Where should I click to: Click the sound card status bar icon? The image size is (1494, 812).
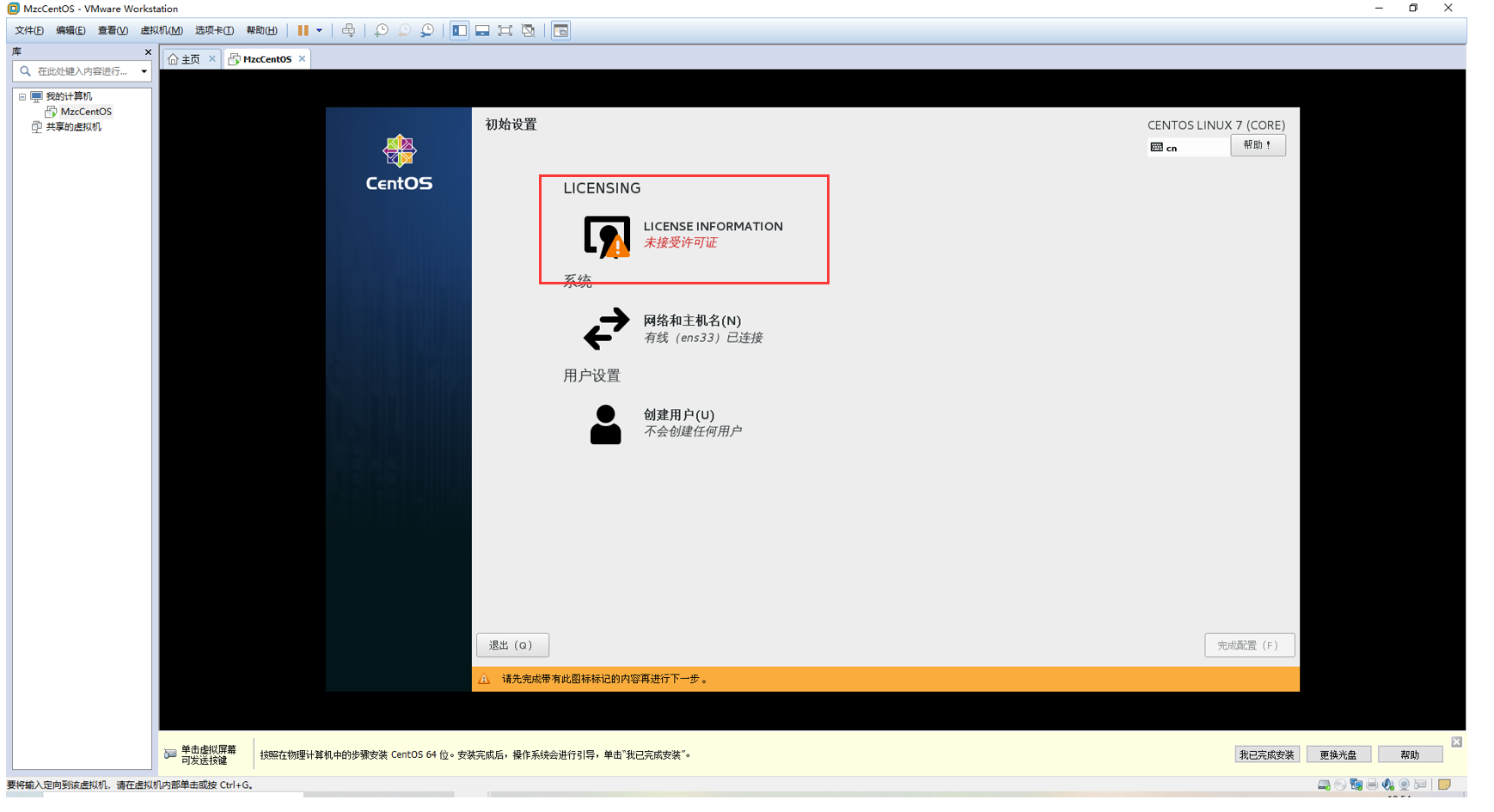[1387, 785]
